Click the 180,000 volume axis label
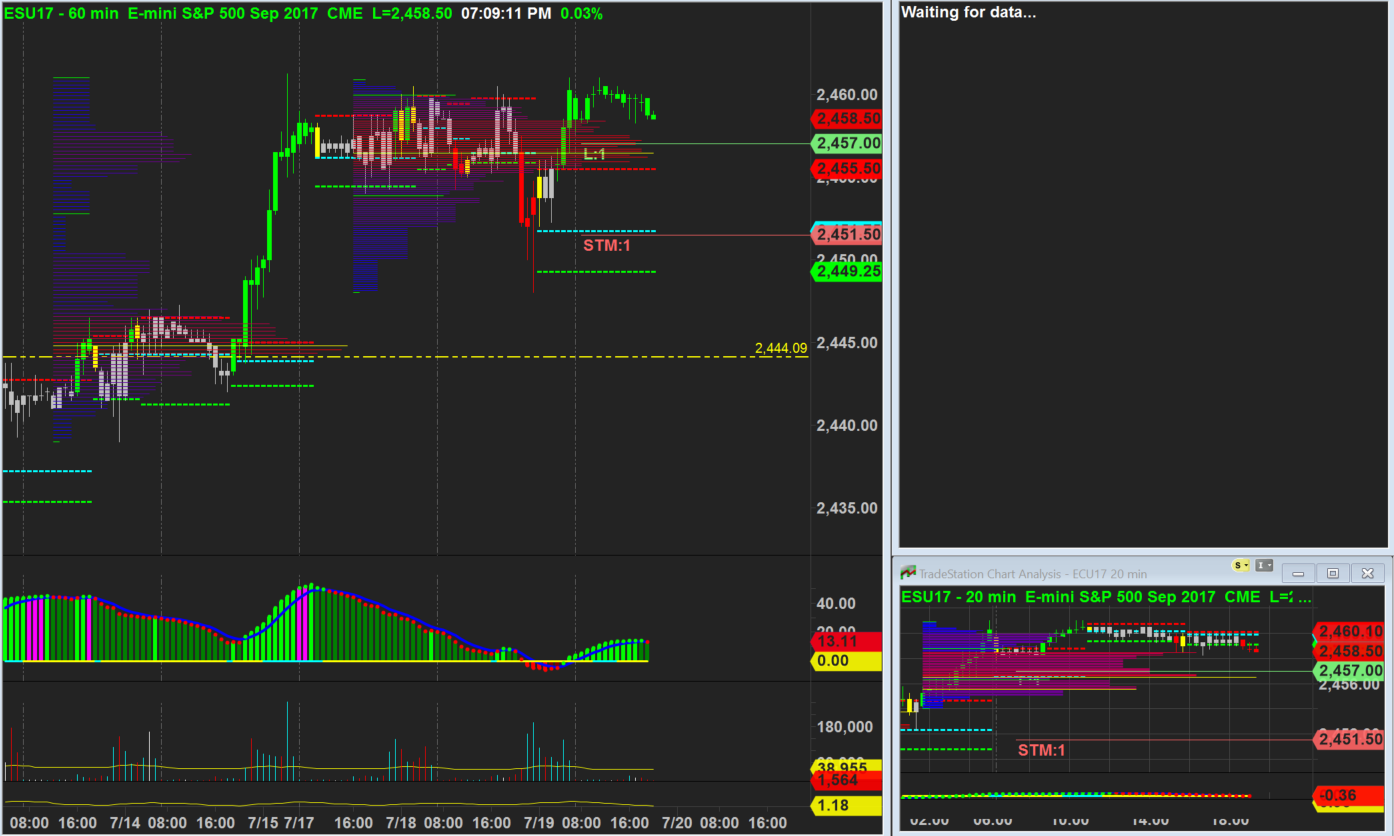 coord(844,726)
